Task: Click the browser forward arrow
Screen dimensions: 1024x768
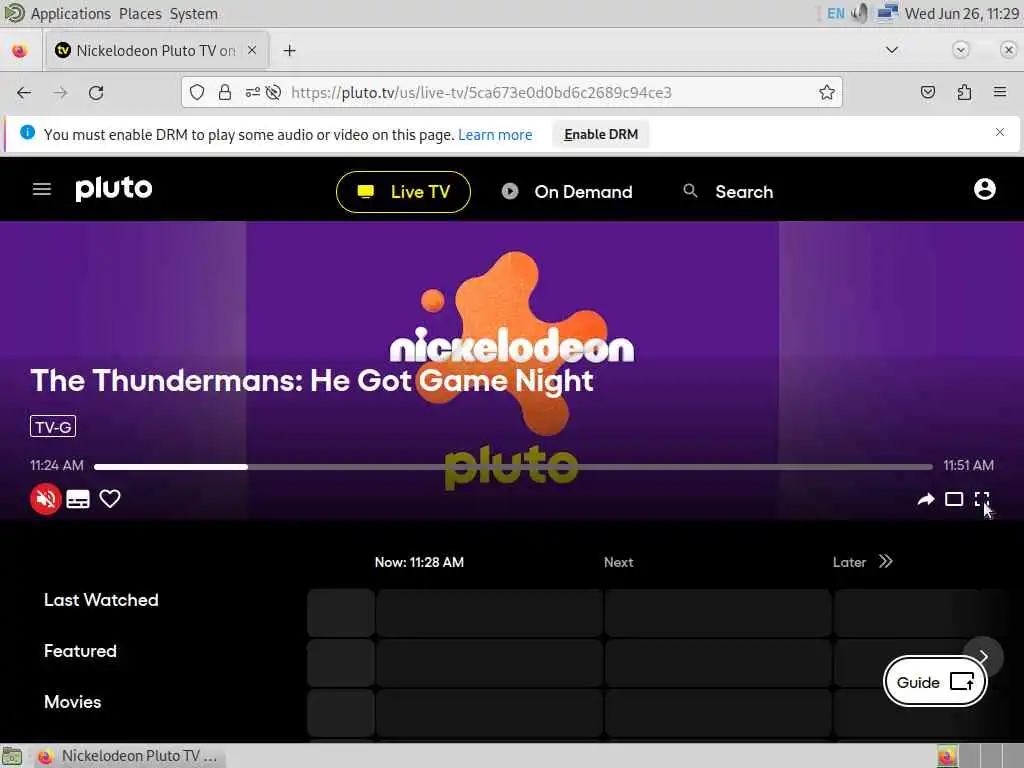Action: pyautogui.click(x=60, y=93)
